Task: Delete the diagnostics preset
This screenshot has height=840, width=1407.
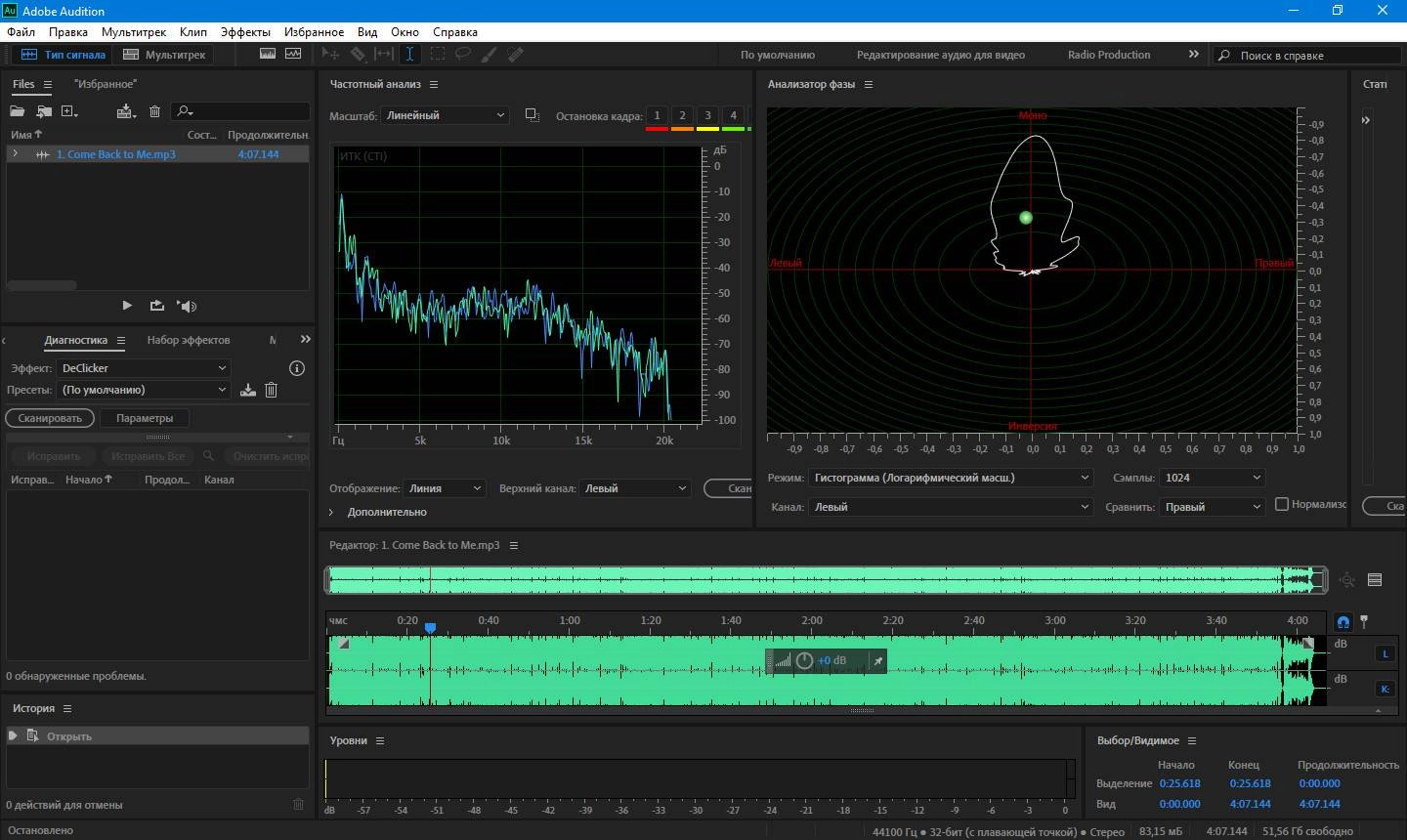Action: 272,390
